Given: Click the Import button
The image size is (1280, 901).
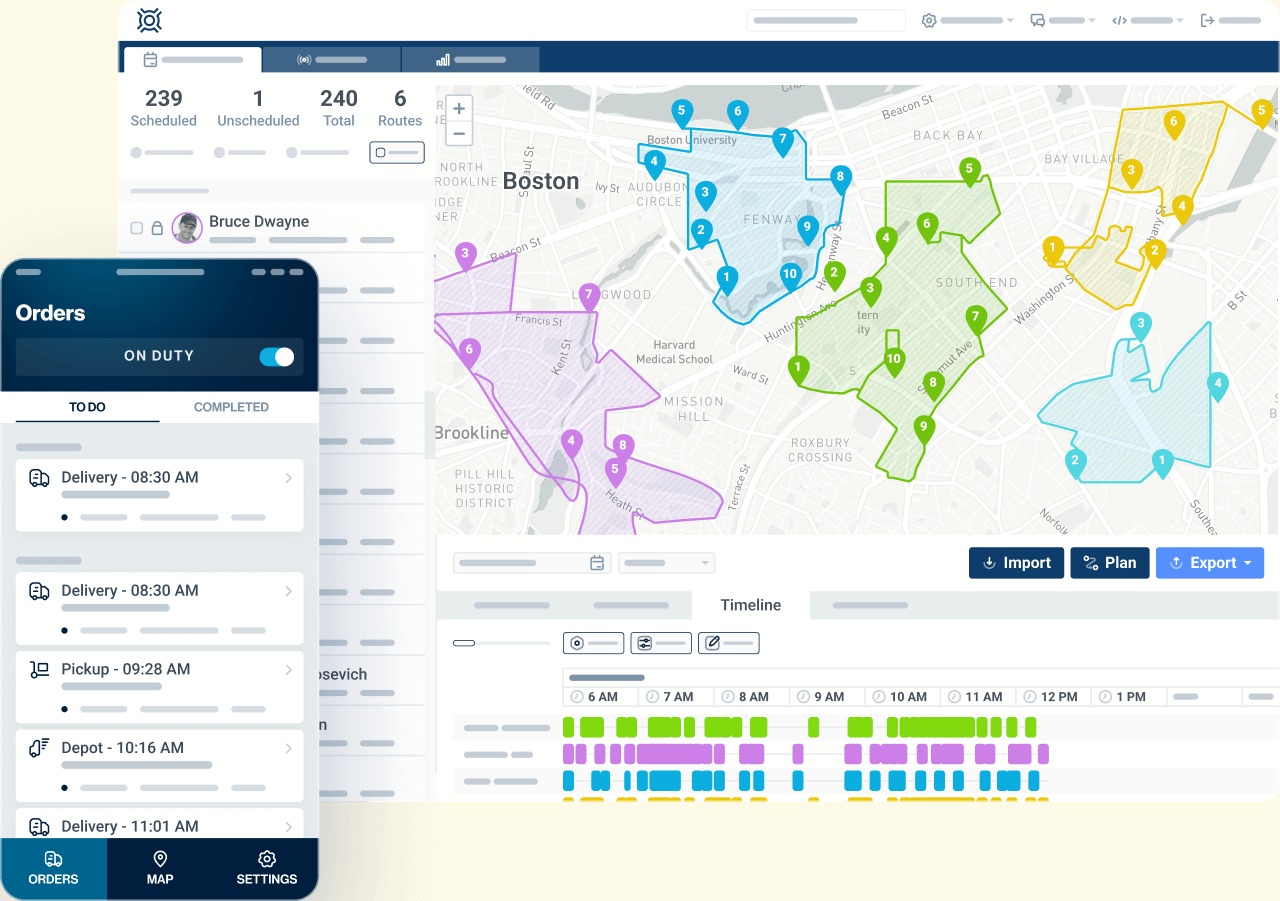Looking at the screenshot, I should click(1016, 563).
